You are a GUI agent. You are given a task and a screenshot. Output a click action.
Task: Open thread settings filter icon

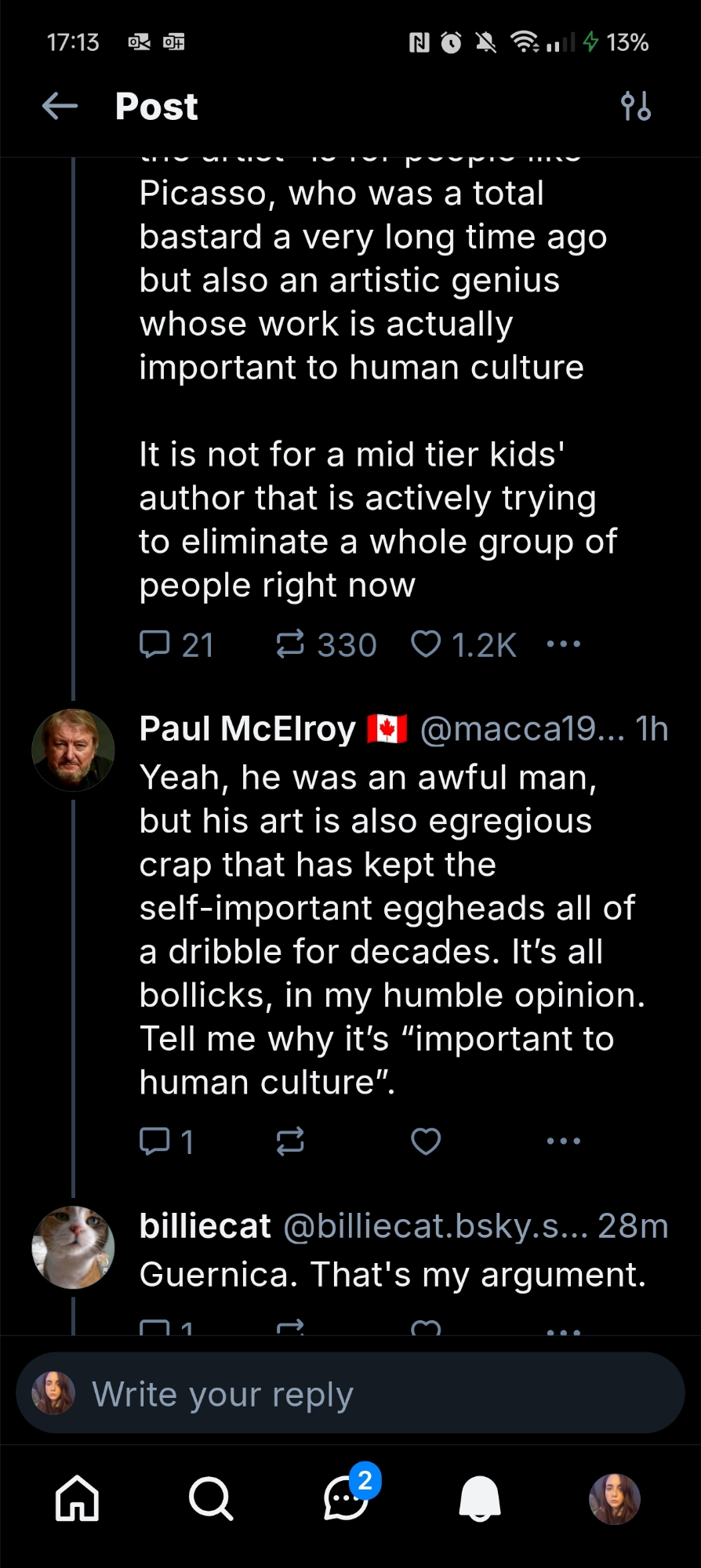coord(635,106)
